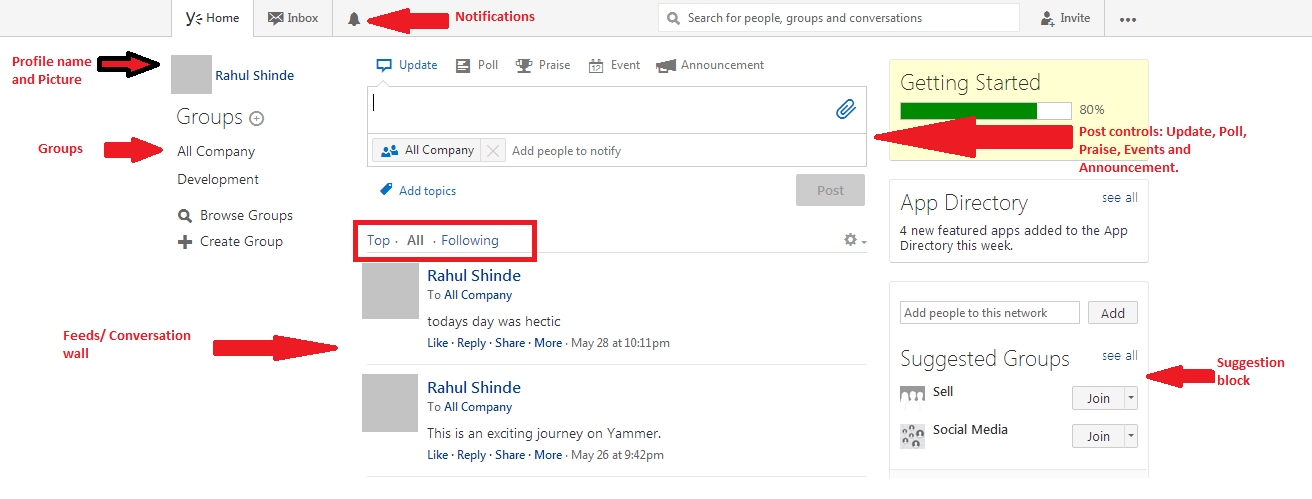
Task: Open the three-dot more options menu
Action: point(1128,19)
